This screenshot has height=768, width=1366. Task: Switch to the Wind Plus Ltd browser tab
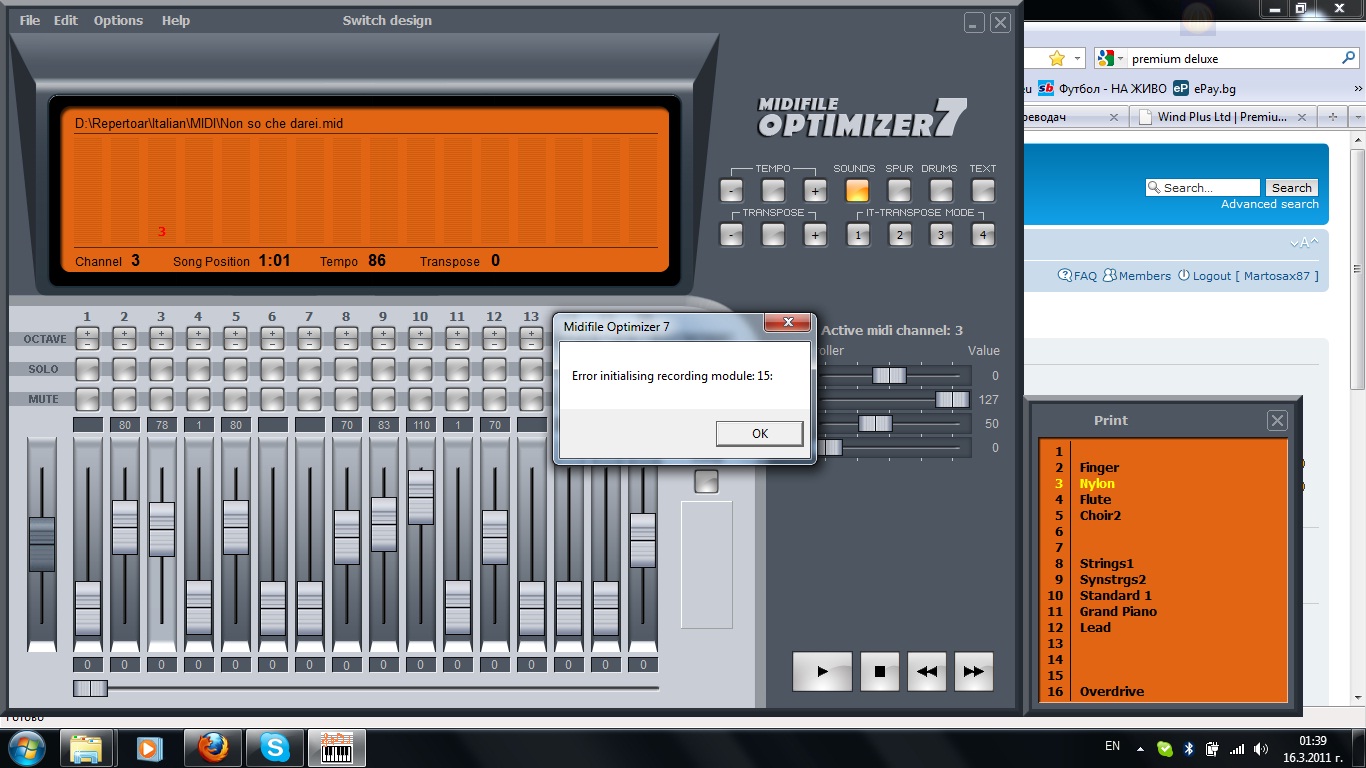1224,117
